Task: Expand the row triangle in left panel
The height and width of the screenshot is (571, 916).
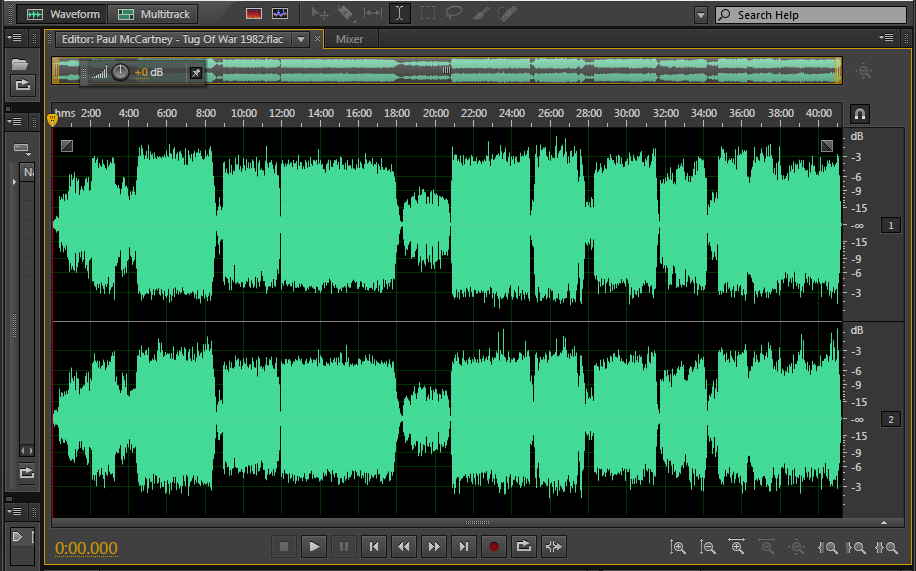Action: point(14,182)
